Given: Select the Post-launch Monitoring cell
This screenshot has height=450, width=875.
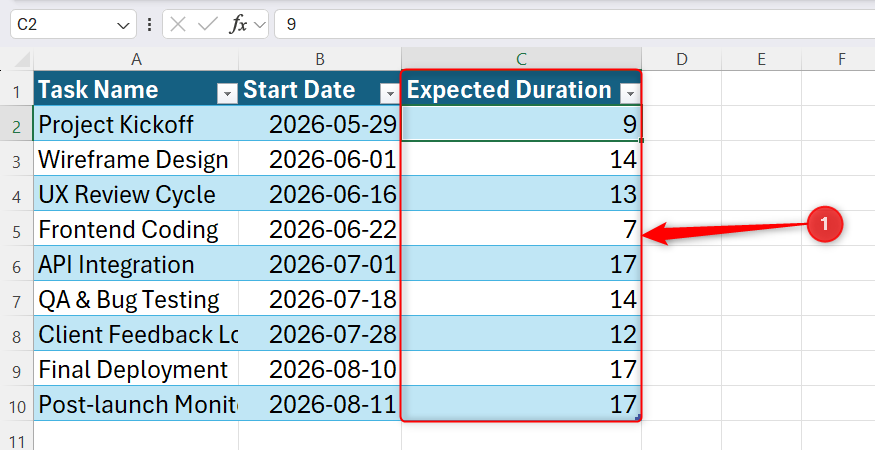Looking at the screenshot, I should click(x=136, y=403).
